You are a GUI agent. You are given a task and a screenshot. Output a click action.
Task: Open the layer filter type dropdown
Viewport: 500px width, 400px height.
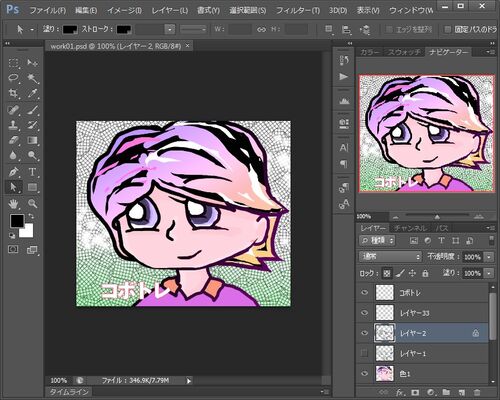pyautogui.click(x=377, y=240)
